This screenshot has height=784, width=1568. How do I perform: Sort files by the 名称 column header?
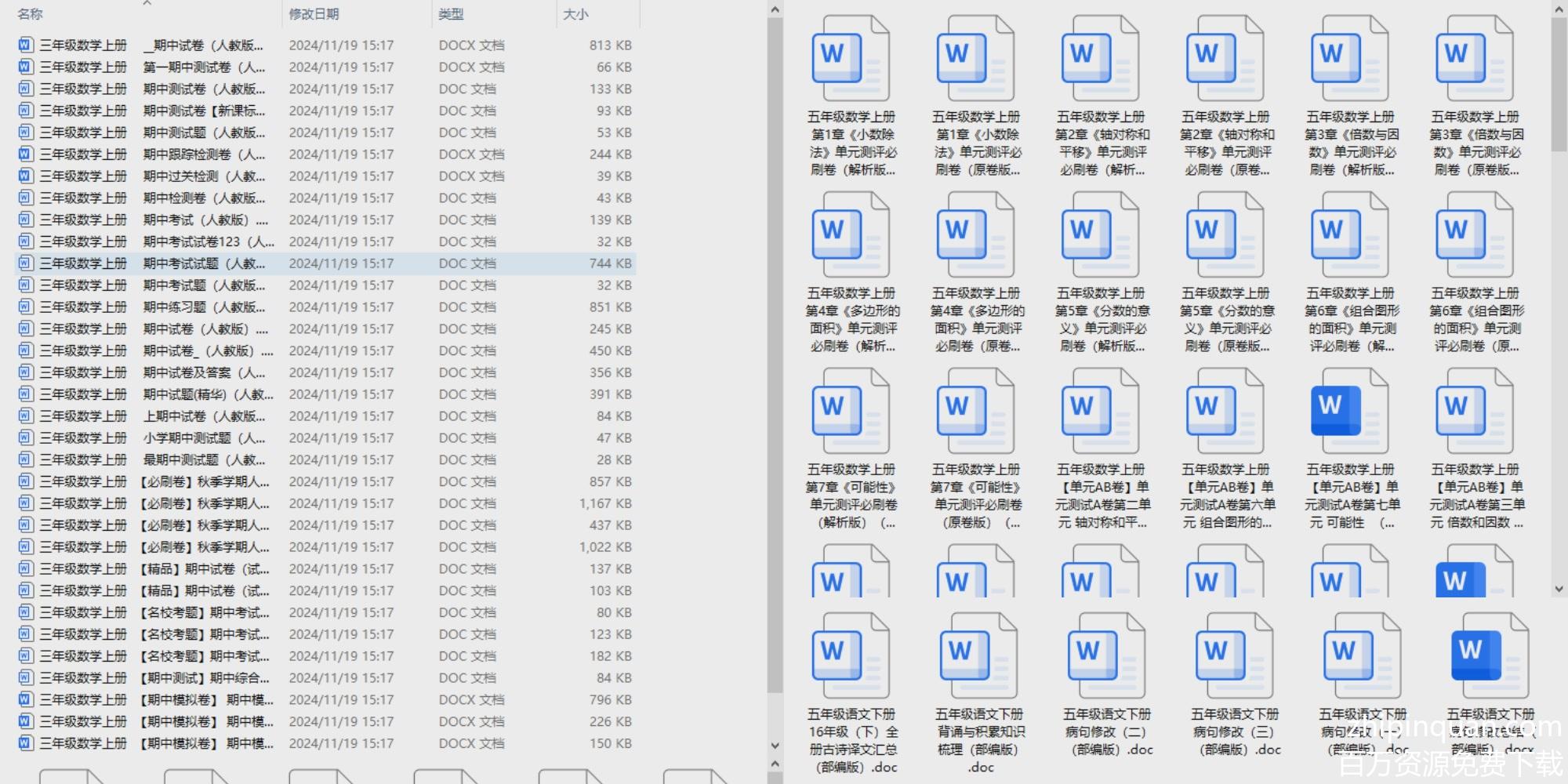[x=30, y=14]
